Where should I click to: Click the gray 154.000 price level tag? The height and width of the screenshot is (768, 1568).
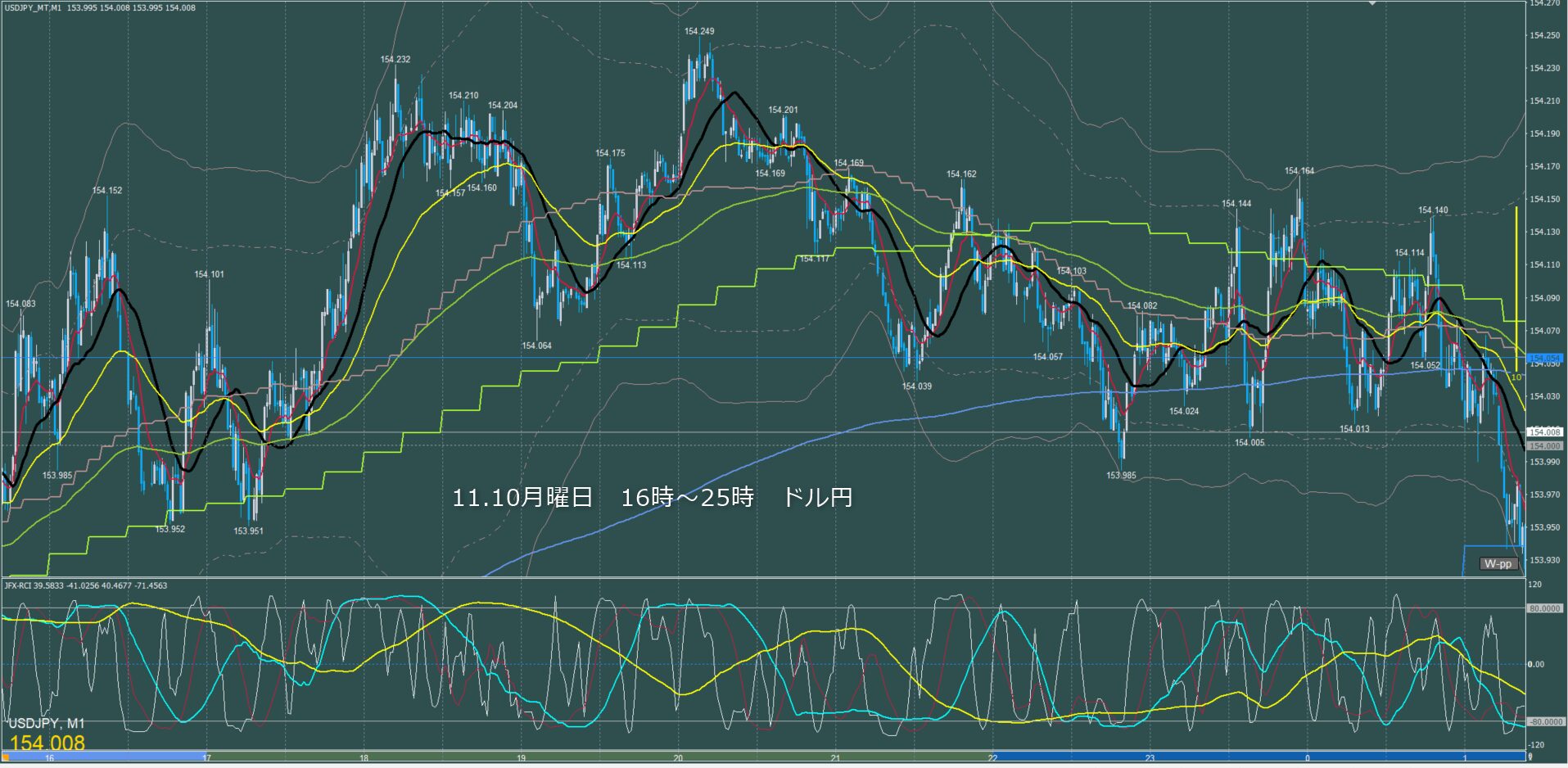pos(1544,446)
